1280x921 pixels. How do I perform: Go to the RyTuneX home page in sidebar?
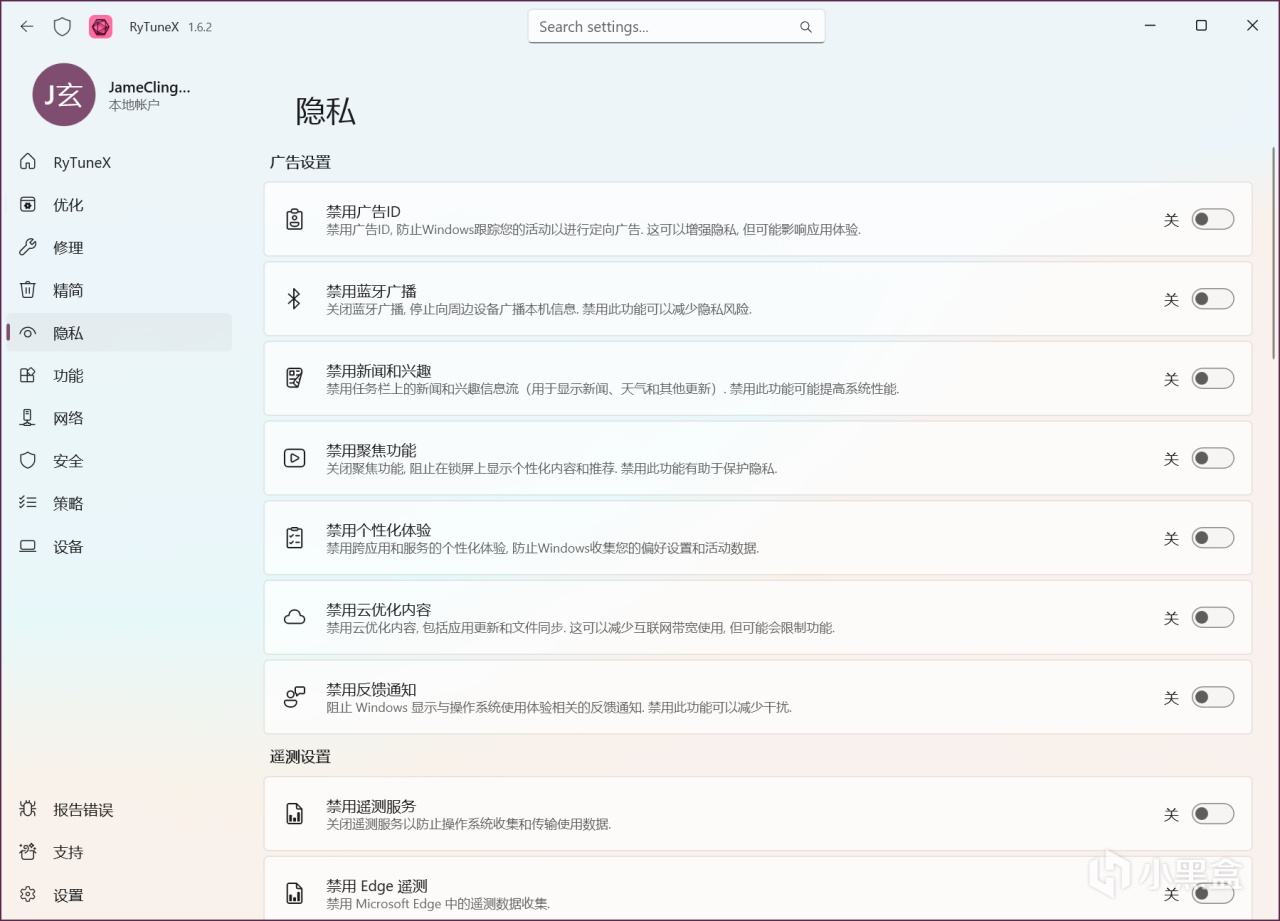[119, 162]
